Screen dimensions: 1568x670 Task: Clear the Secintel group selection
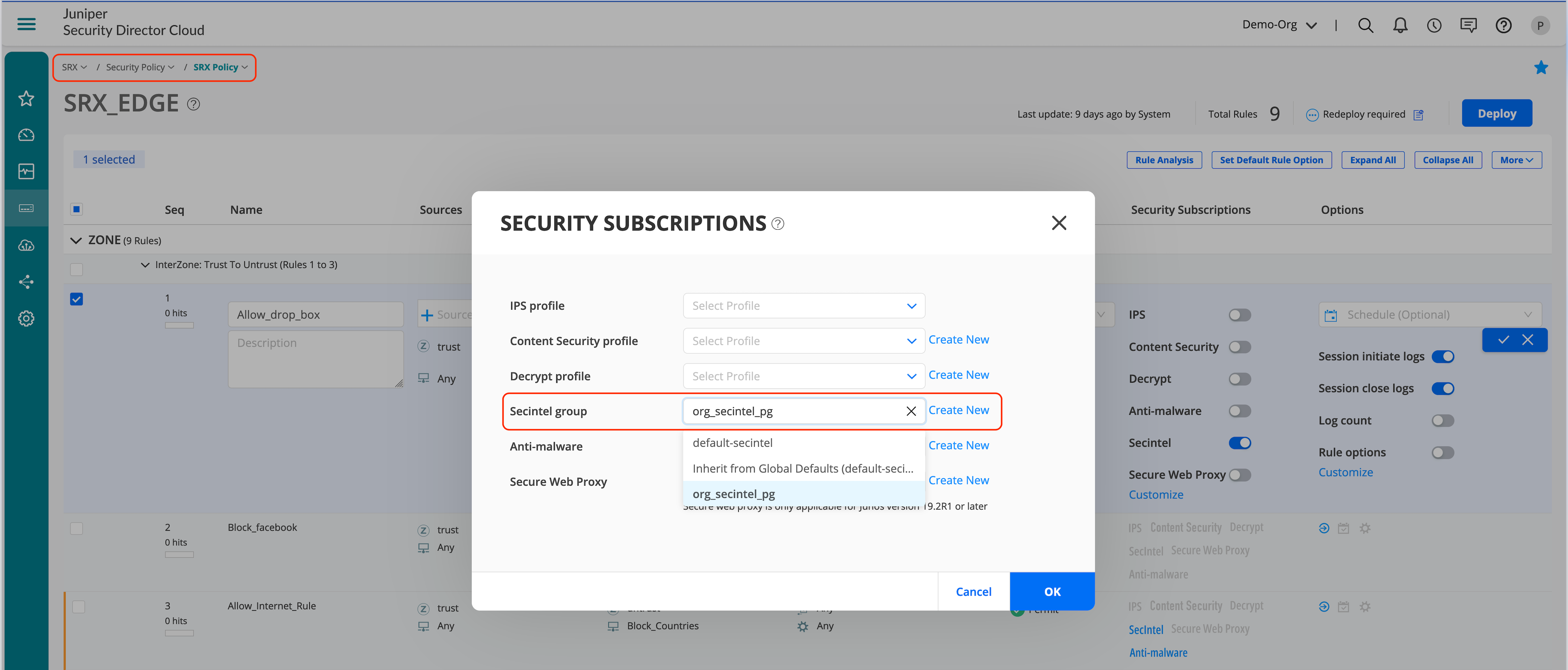(911, 411)
